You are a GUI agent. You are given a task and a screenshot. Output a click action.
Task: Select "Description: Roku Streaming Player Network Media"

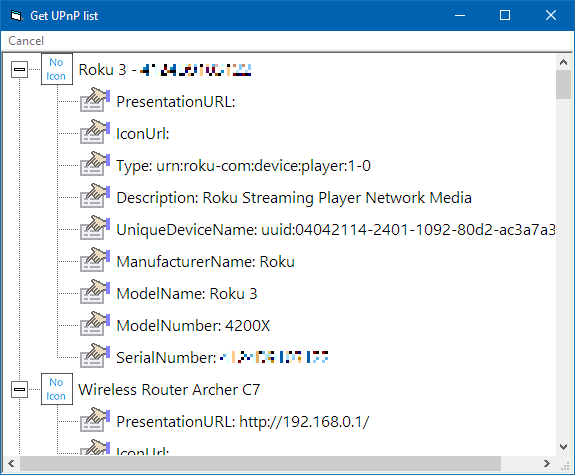click(294, 198)
